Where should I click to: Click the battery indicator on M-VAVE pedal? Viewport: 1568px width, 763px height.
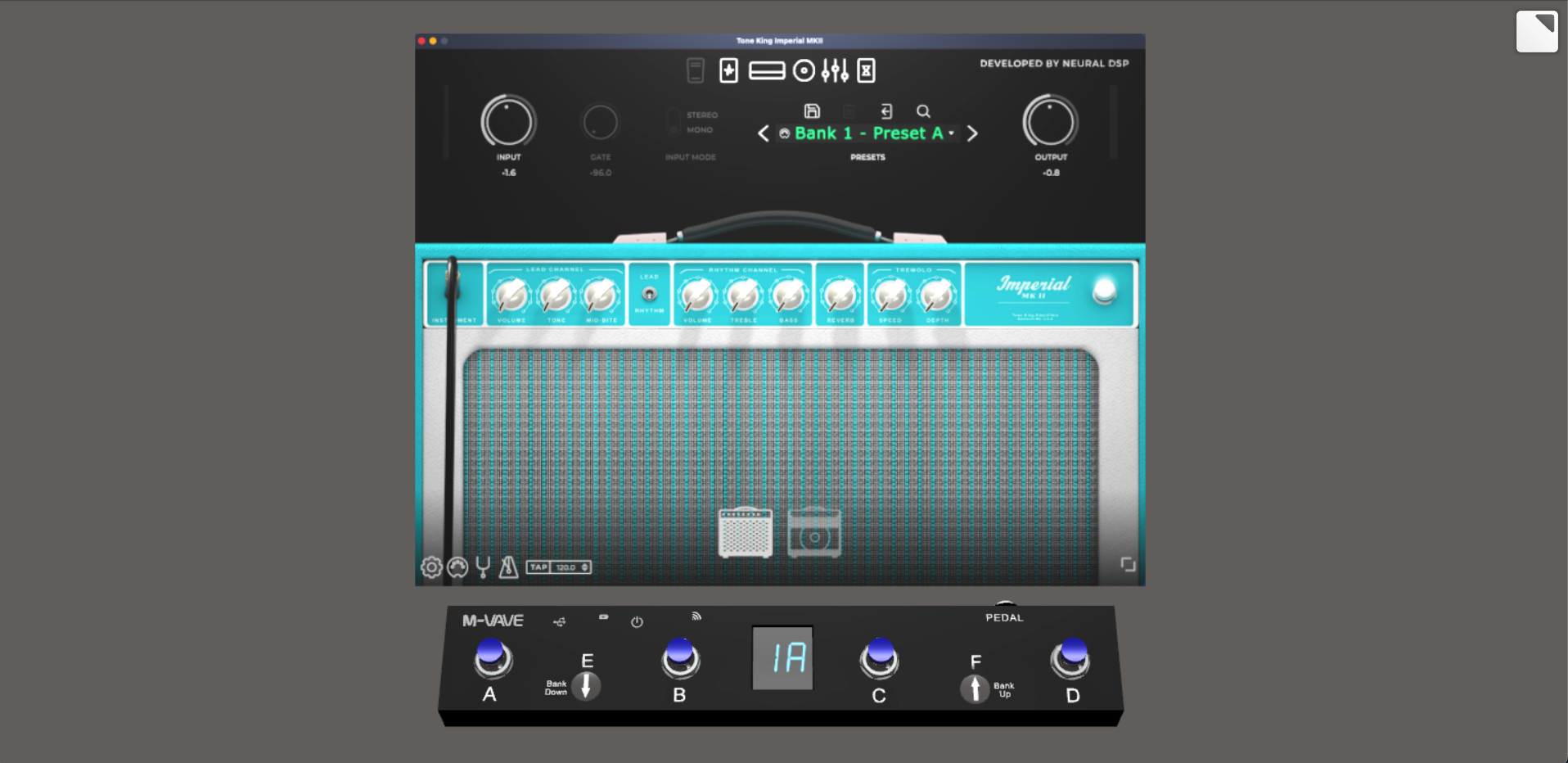tap(603, 616)
